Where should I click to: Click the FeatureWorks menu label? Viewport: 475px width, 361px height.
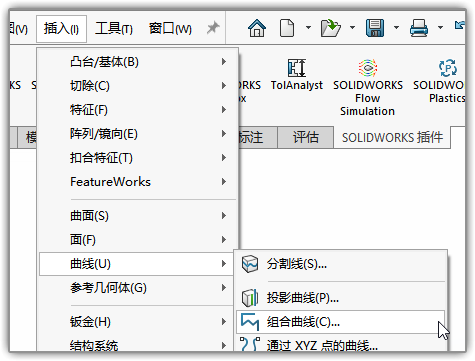point(110,182)
